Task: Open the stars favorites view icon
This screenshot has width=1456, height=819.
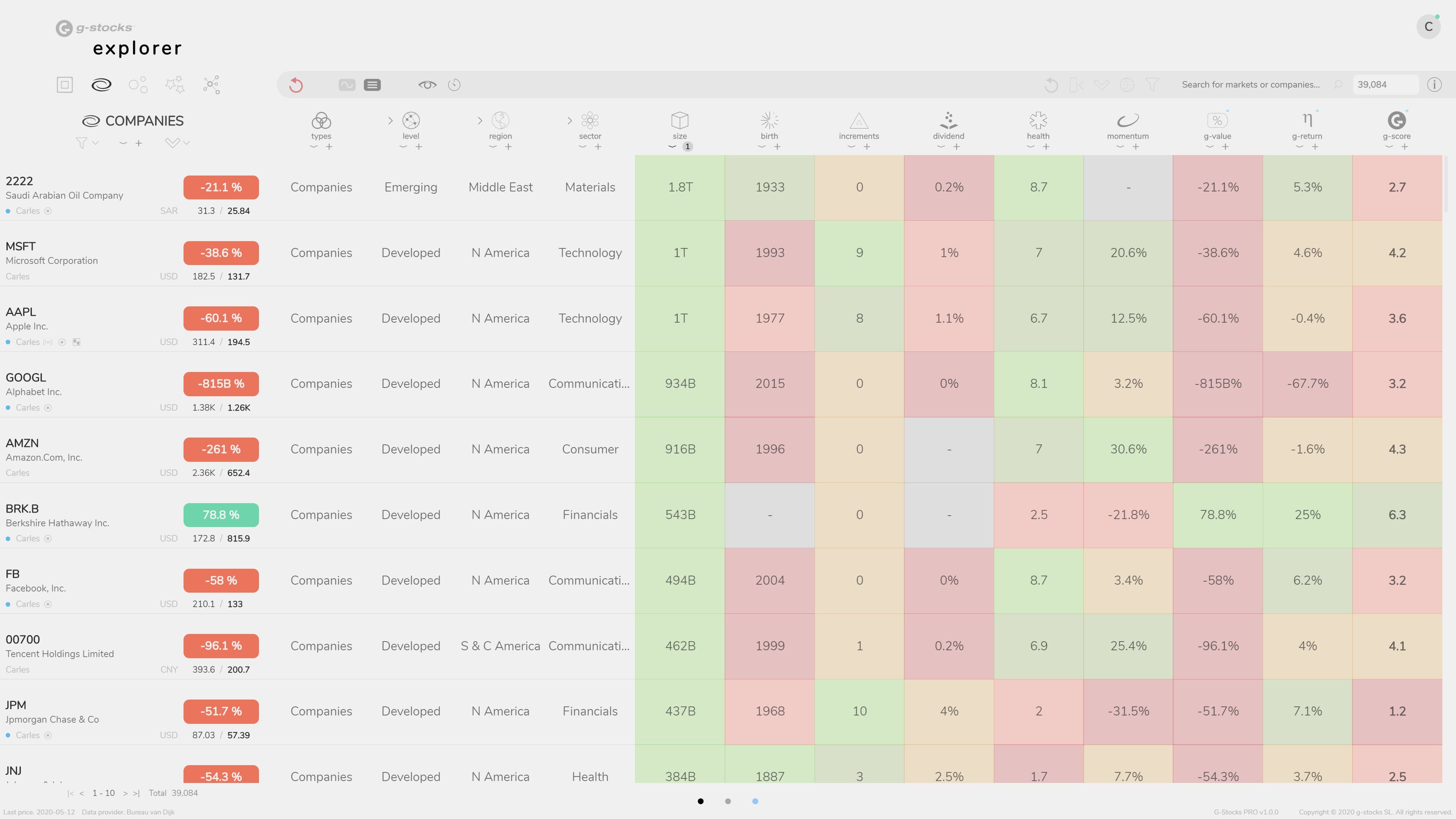Action: (175, 85)
